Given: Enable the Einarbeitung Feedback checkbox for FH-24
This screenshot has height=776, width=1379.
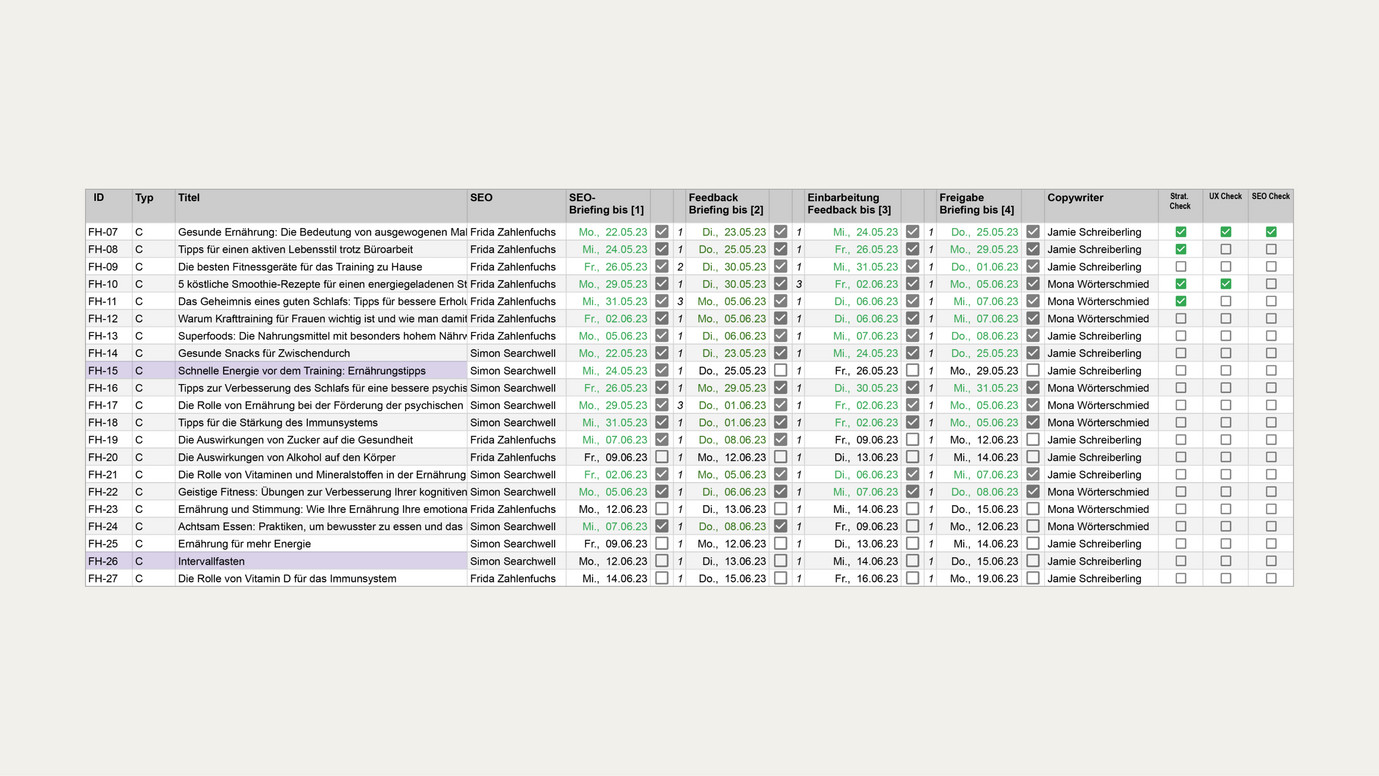Looking at the screenshot, I should tap(912, 527).
